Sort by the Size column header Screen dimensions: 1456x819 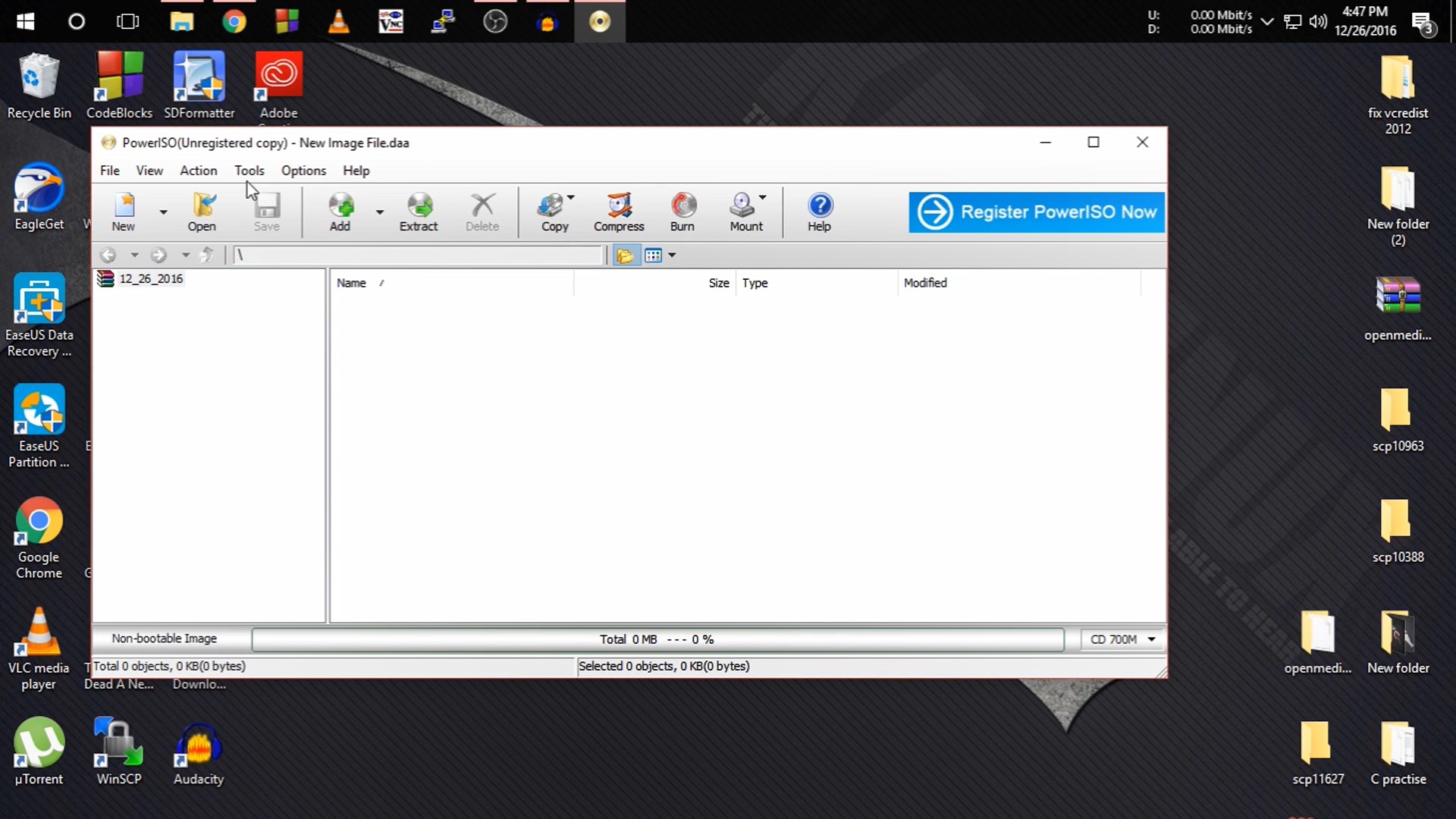655,283
